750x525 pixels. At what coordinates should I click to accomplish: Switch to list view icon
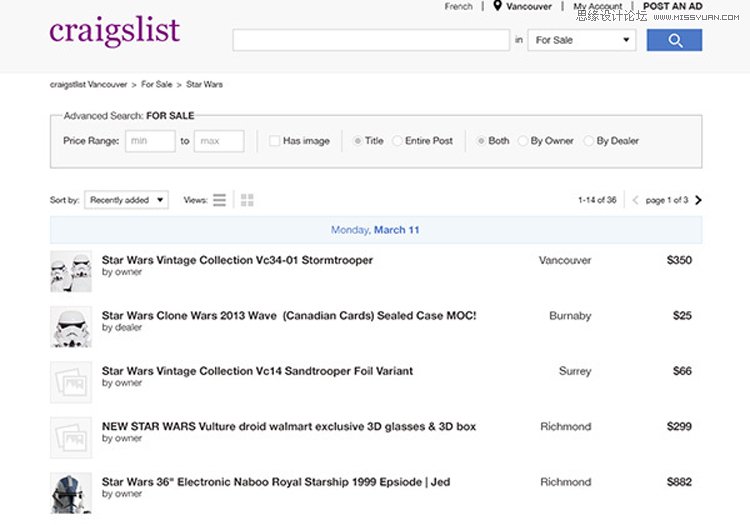click(x=219, y=200)
